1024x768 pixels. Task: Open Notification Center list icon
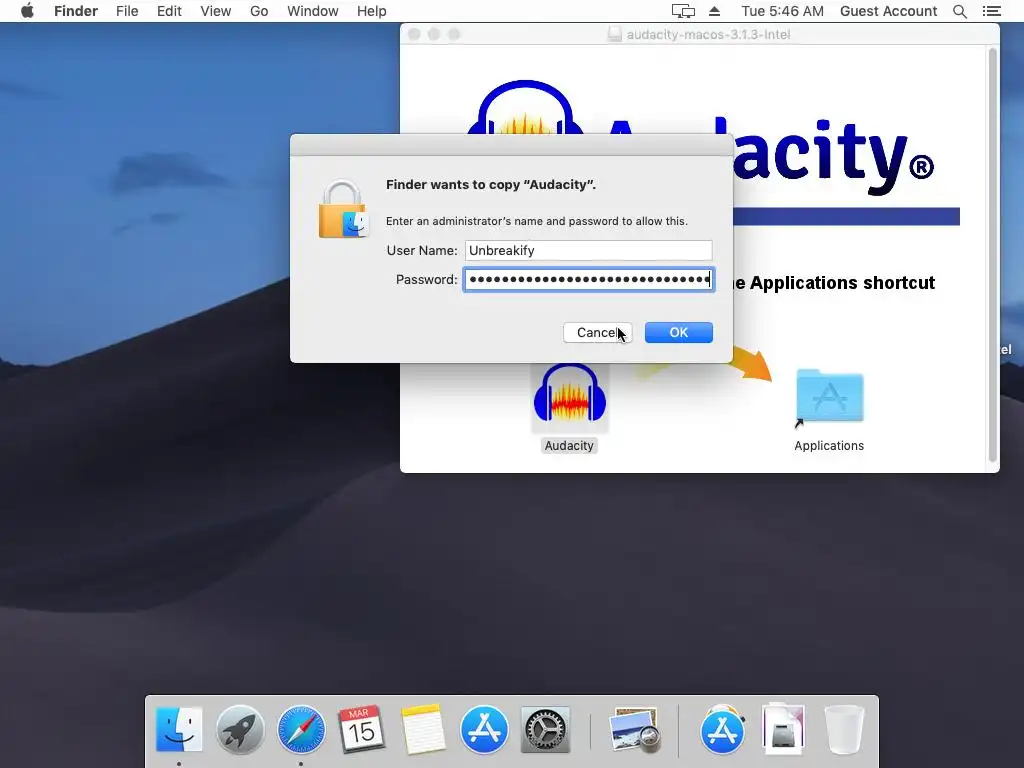(x=991, y=11)
